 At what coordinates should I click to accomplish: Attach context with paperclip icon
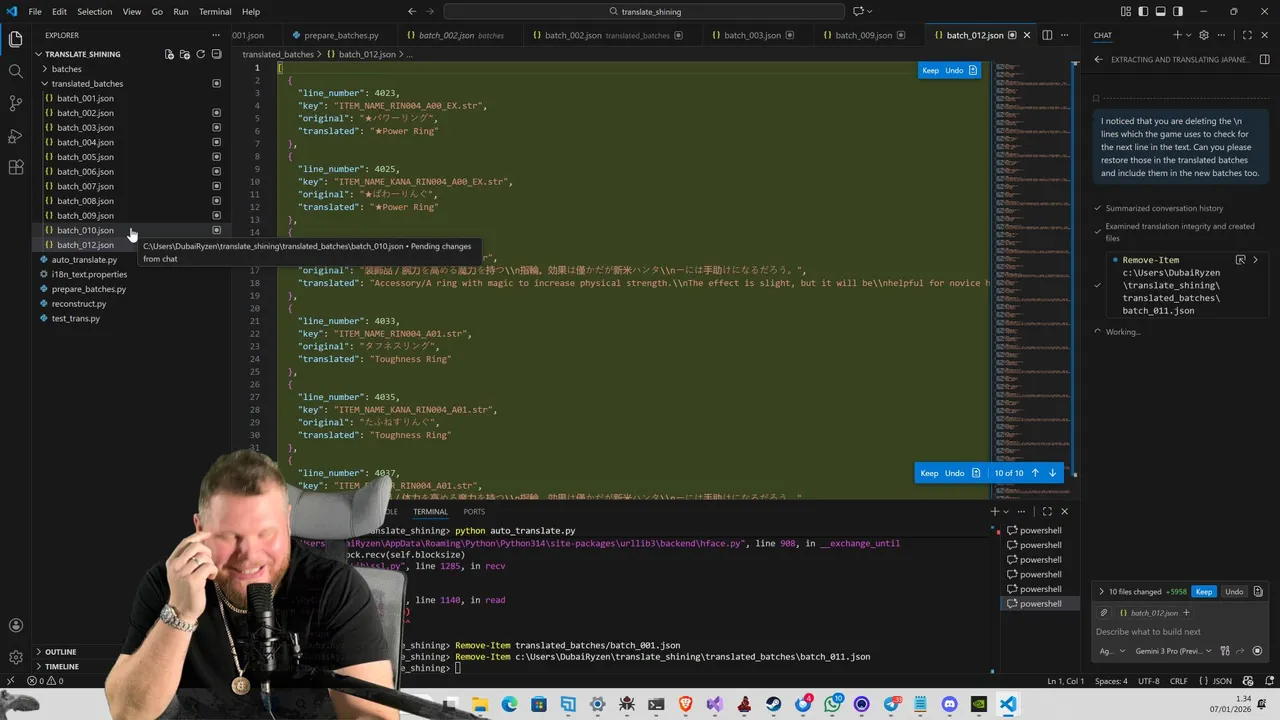click(1104, 613)
